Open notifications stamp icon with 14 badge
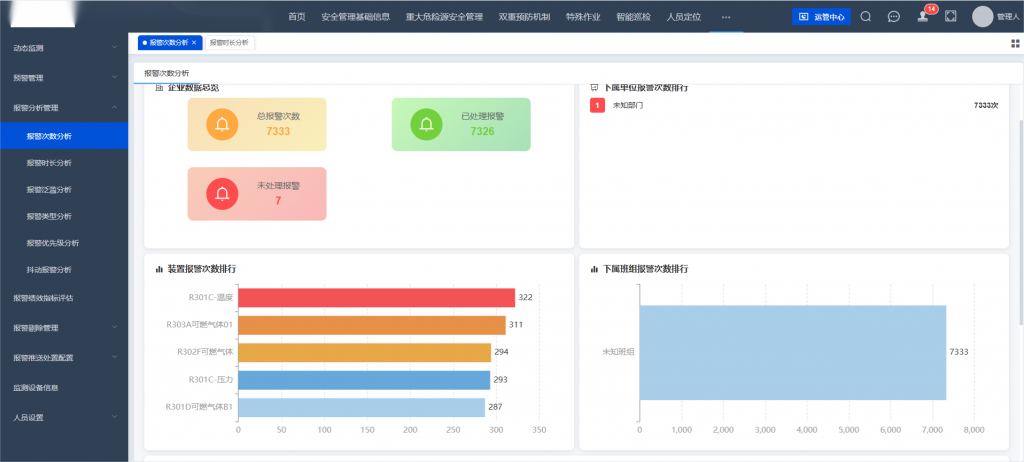 [923, 17]
